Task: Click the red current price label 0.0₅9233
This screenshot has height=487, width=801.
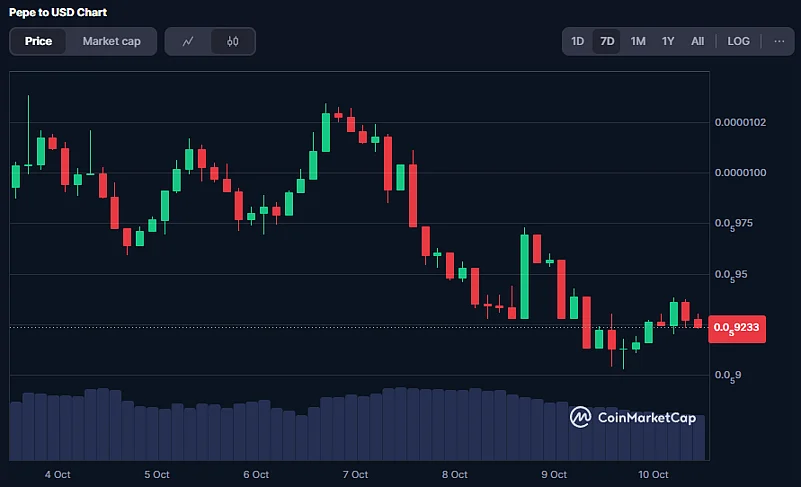Action: (737, 327)
